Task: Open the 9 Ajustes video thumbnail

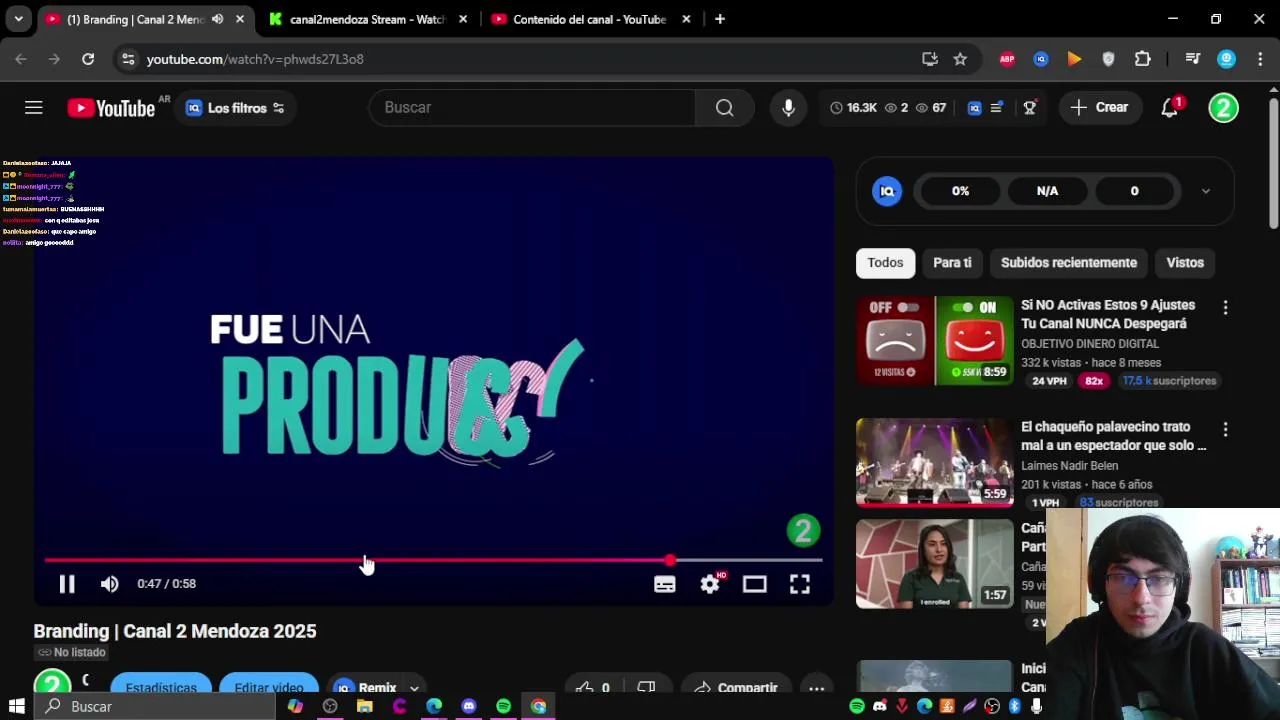Action: click(x=934, y=340)
